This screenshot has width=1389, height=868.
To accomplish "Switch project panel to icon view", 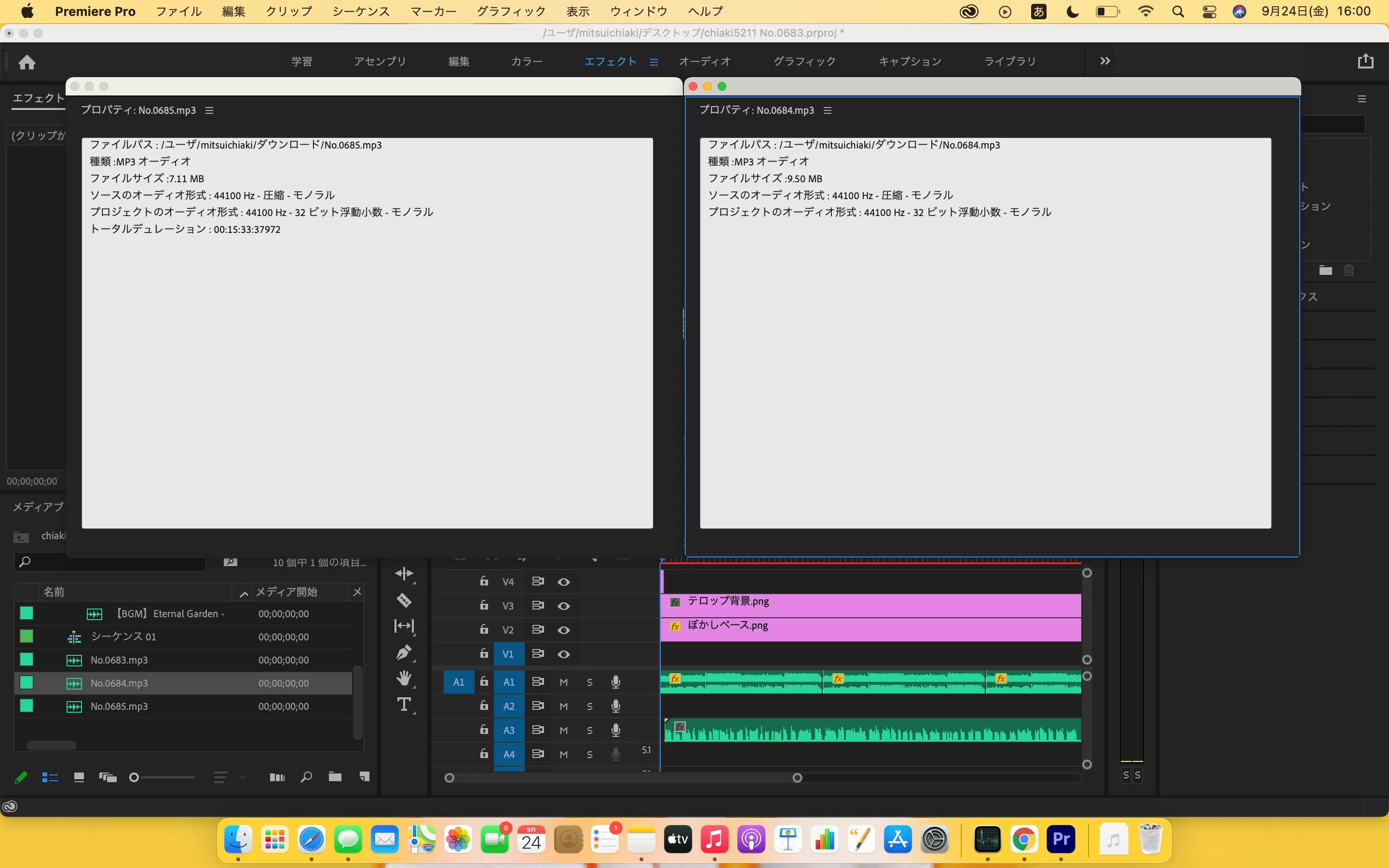I will point(79,777).
